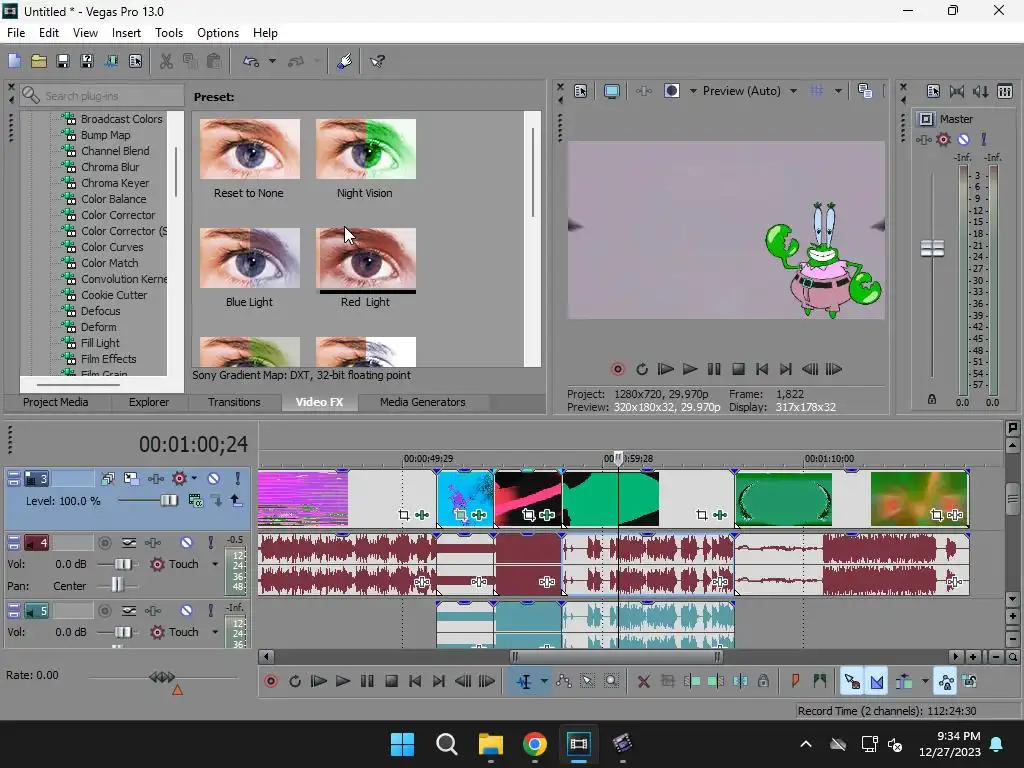Pause playback in the preview transport
Screen dimensions: 1024x768
tap(714, 370)
